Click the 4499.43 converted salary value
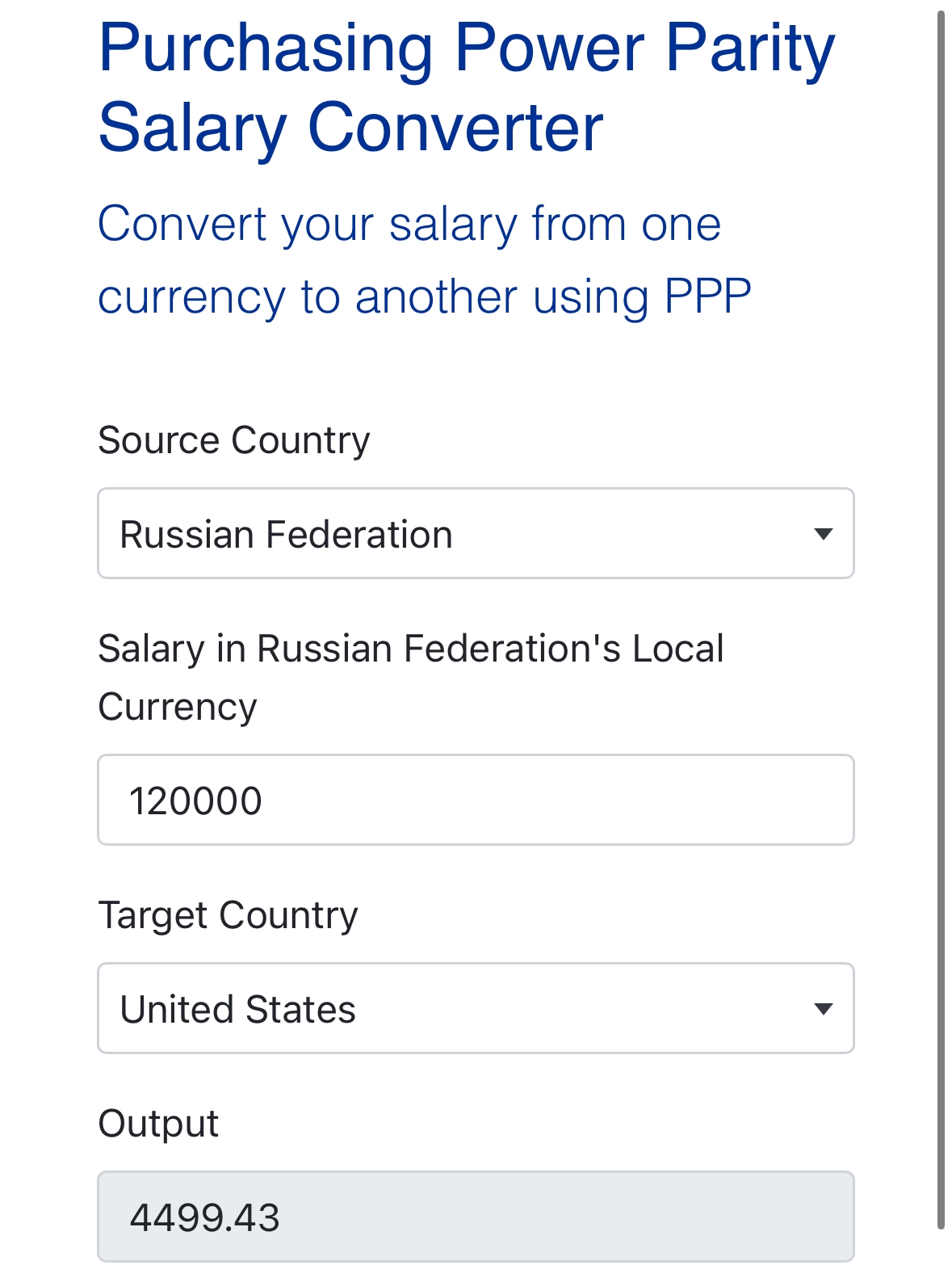This screenshot has height=1286, width=952. click(204, 1218)
